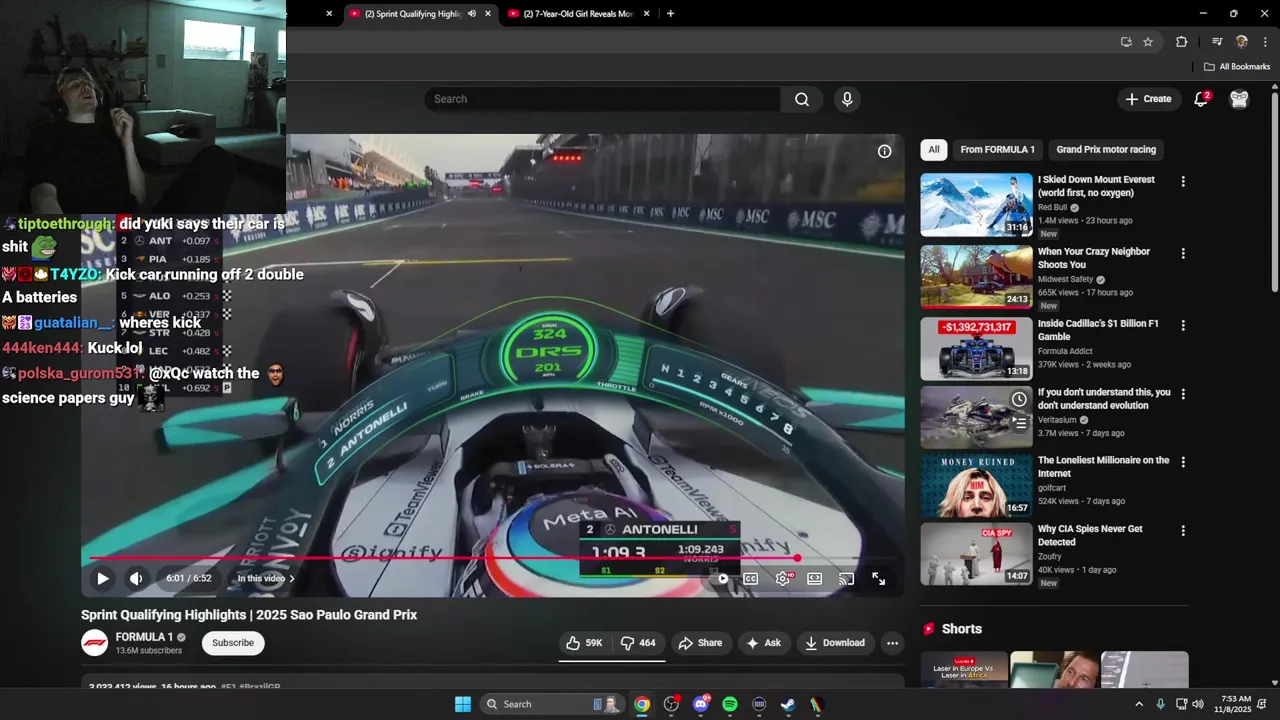
Task: Open the FORMULA 1 channel name link
Action: pyautogui.click(x=144, y=637)
